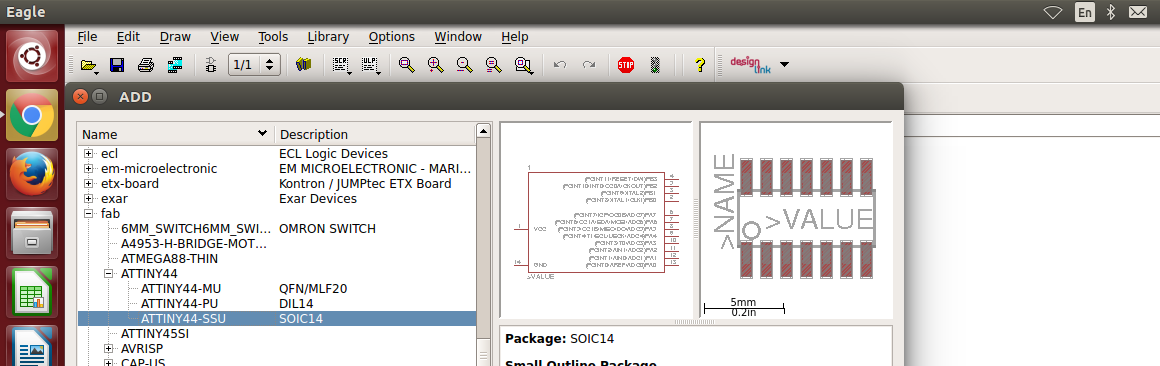The height and width of the screenshot is (366, 1160).
Task: Launch Firefox from the dock
Action: pyautogui.click(x=31, y=174)
